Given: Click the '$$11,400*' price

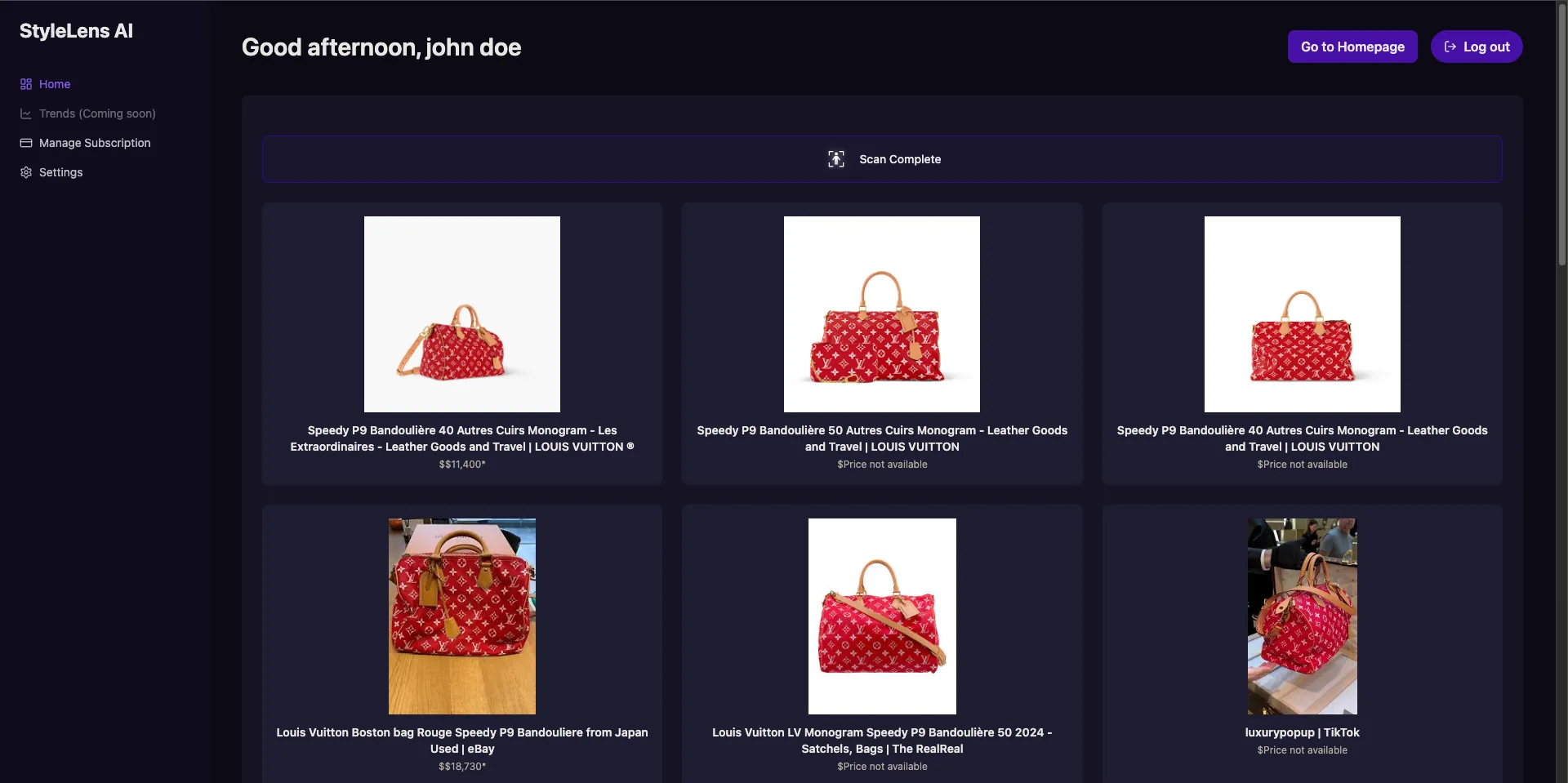Looking at the screenshot, I should [x=462, y=465].
